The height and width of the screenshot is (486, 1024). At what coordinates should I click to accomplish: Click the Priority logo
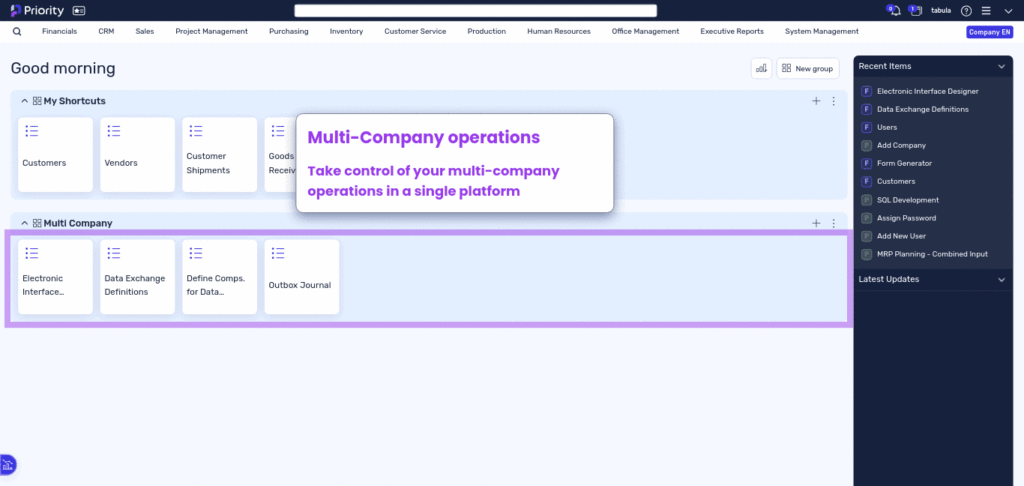tap(37, 10)
